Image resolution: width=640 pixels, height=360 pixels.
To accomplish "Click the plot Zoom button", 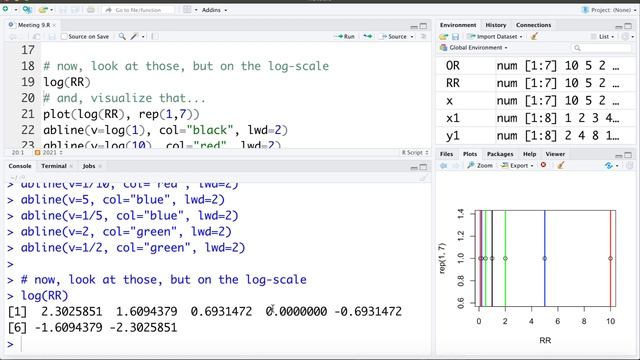I will click(480, 166).
